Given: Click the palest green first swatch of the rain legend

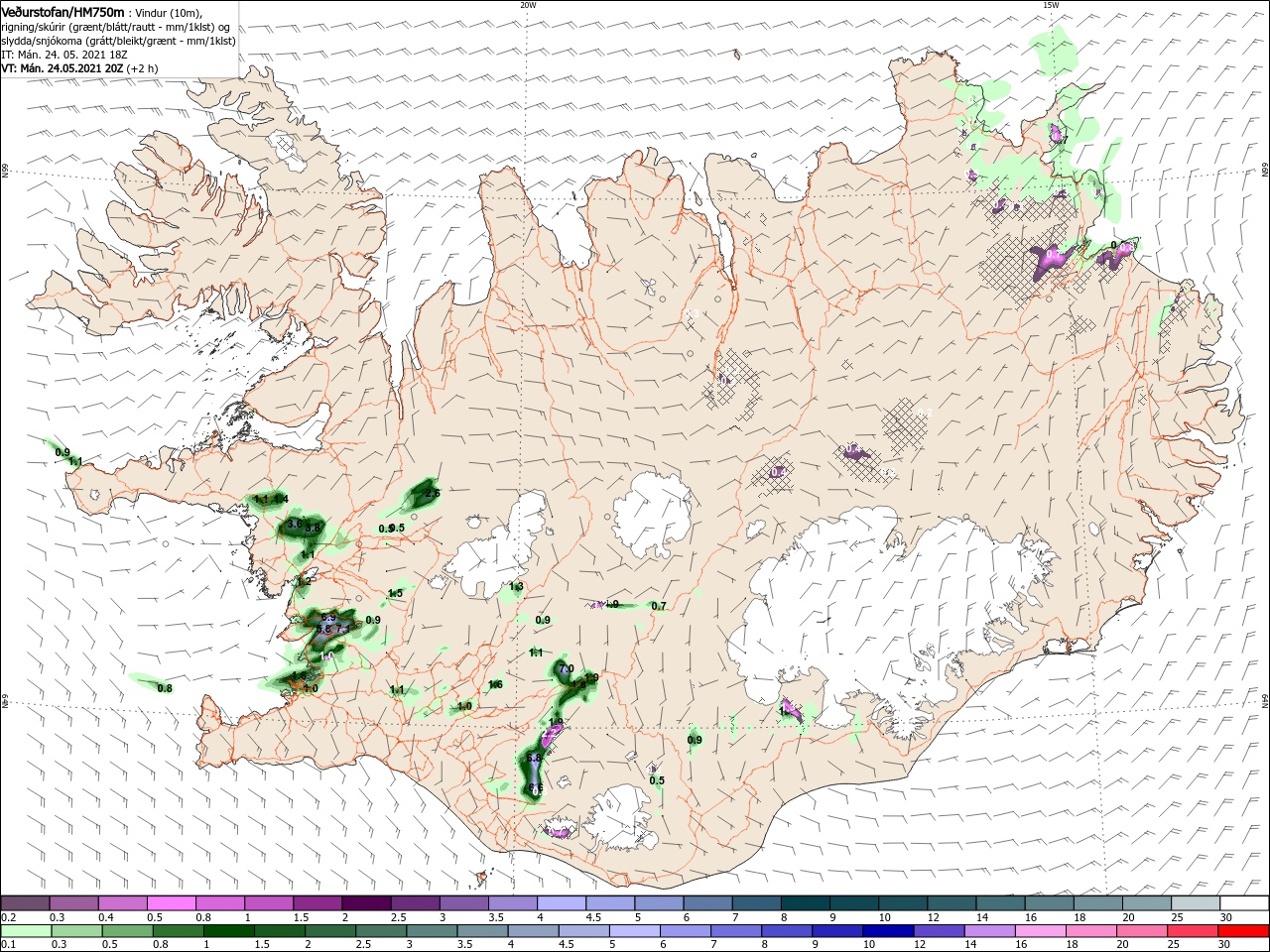Looking at the screenshot, I should click(x=26, y=931).
